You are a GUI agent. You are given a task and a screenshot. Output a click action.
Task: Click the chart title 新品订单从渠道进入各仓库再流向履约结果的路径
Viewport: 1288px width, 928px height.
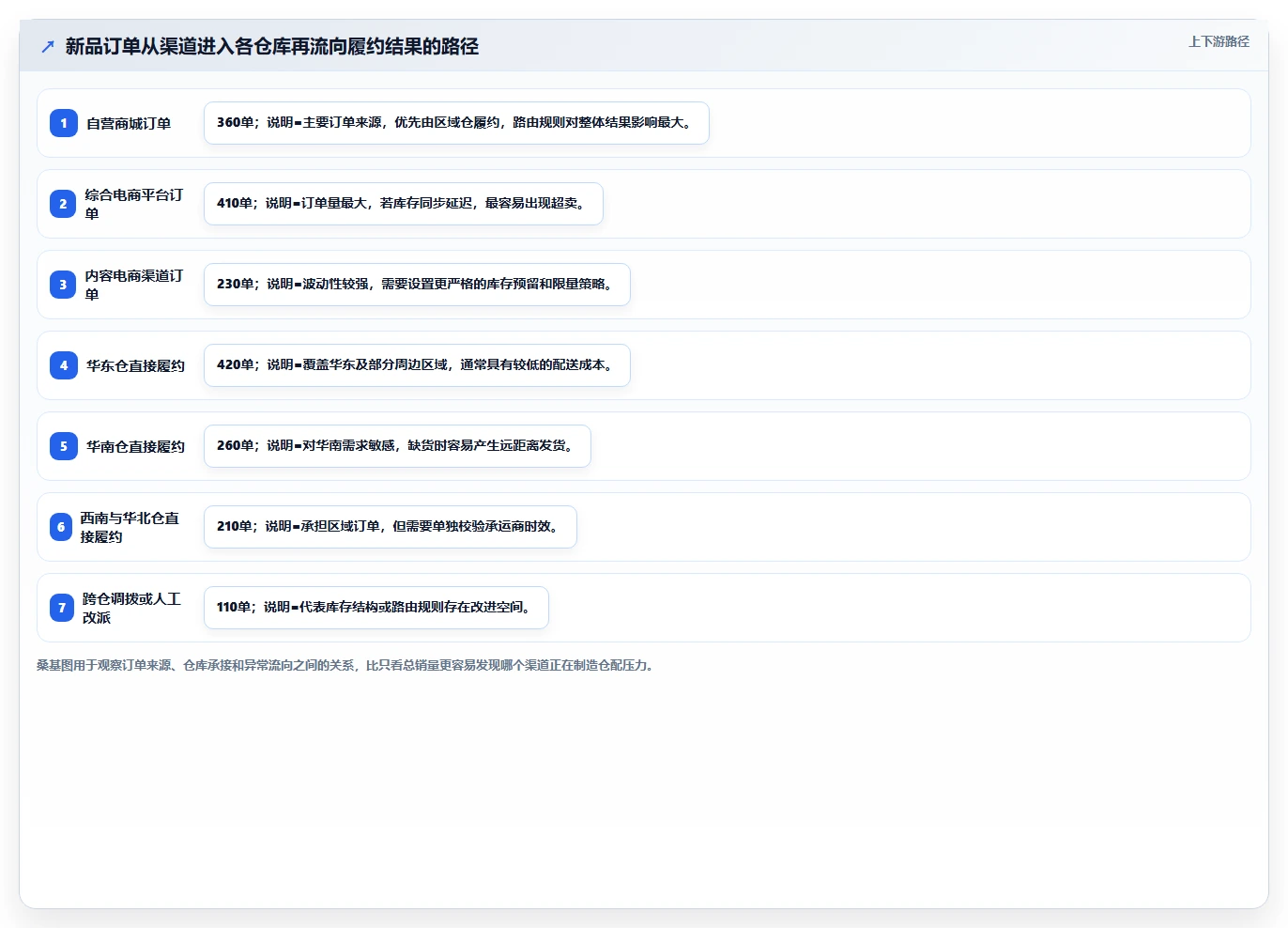(272, 46)
